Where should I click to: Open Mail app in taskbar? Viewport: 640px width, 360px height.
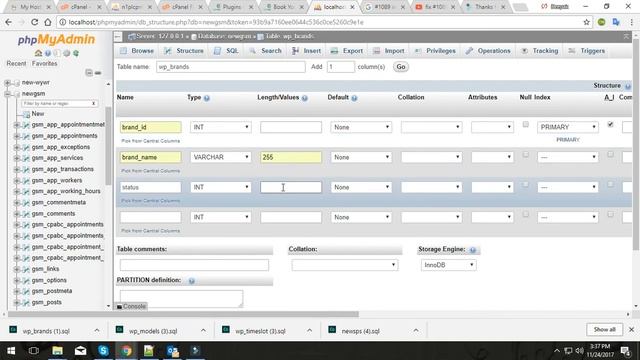click(x=80, y=351)
